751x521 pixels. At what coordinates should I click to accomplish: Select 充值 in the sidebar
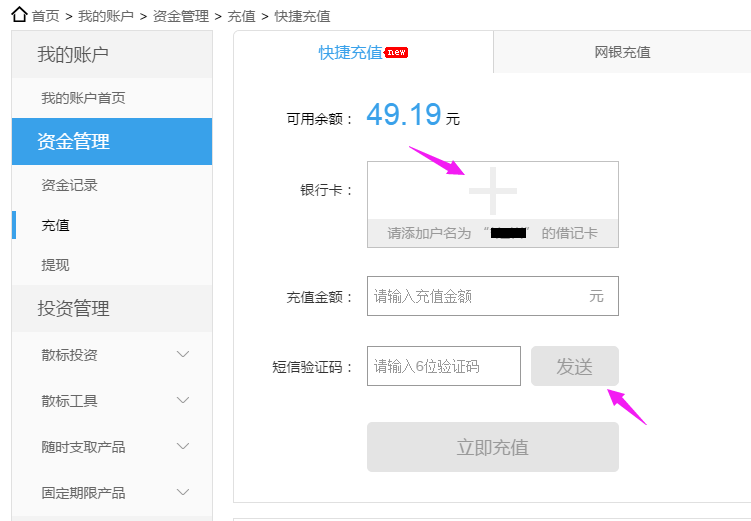tap(55, 225)
